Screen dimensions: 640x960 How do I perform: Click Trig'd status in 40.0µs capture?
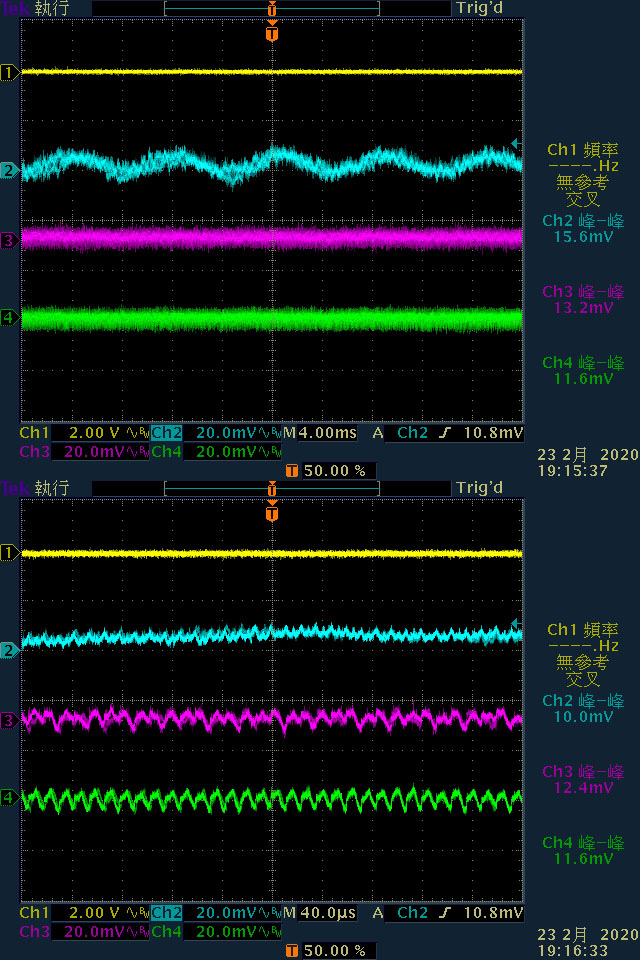point(480,489)
